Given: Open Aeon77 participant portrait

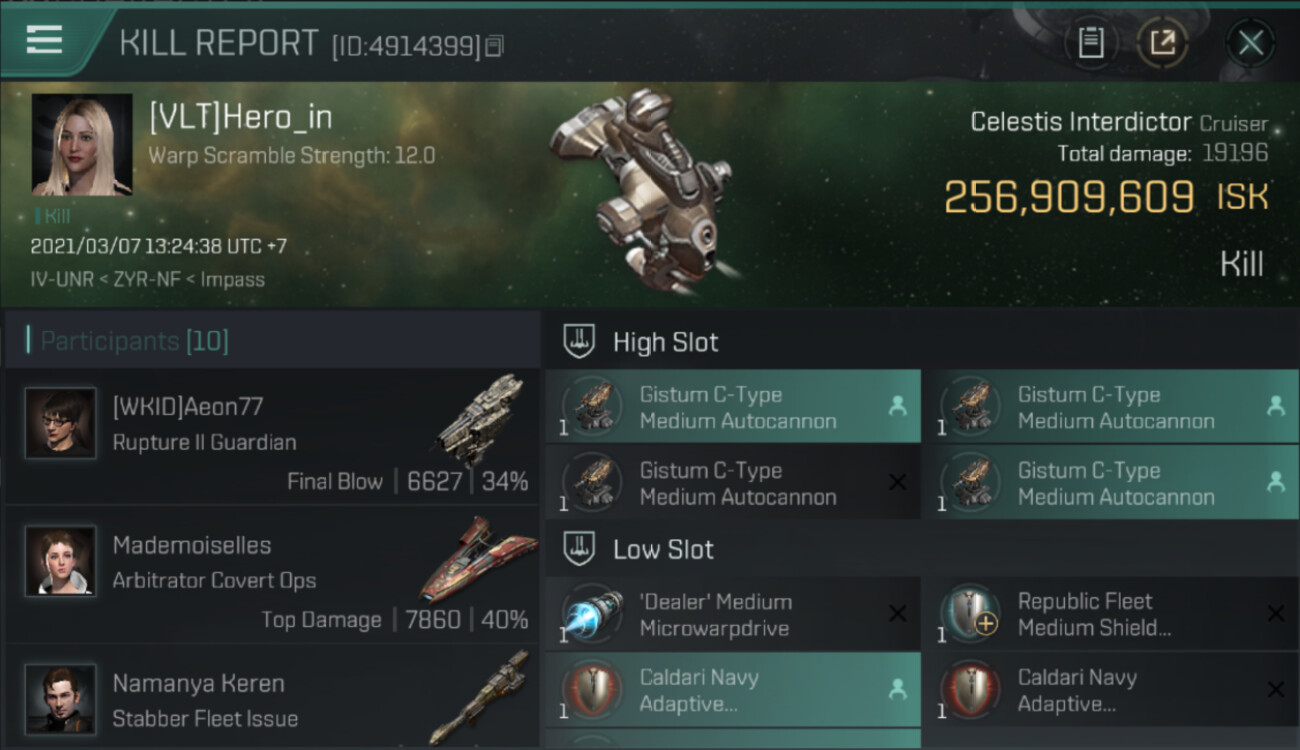Looking at the screenshot, I should click(61, 423).
